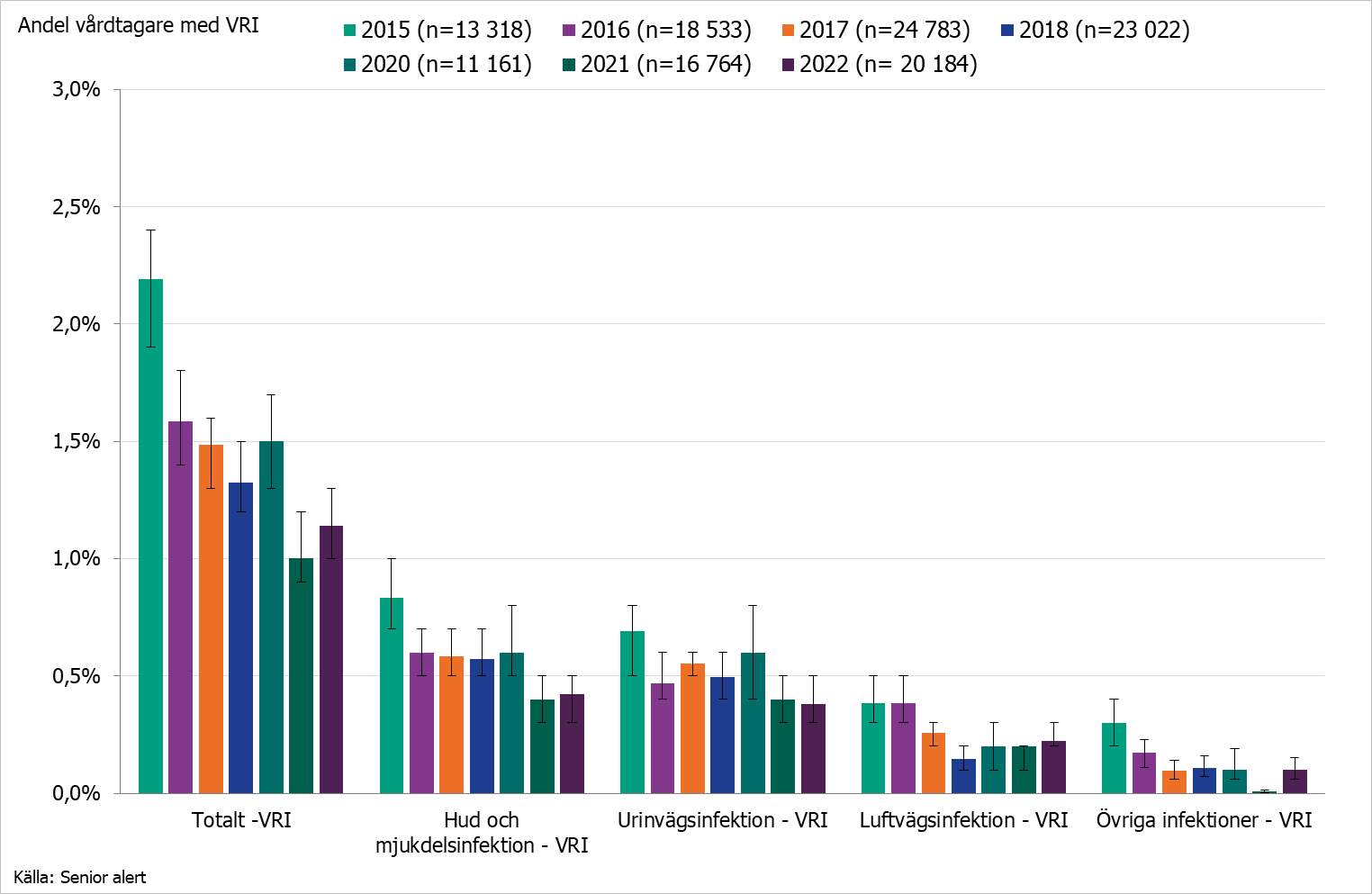1372x894 pixels.
Task: Click the 2020 bar in Totalt -VRI
Action: click(x=271, y=617)
